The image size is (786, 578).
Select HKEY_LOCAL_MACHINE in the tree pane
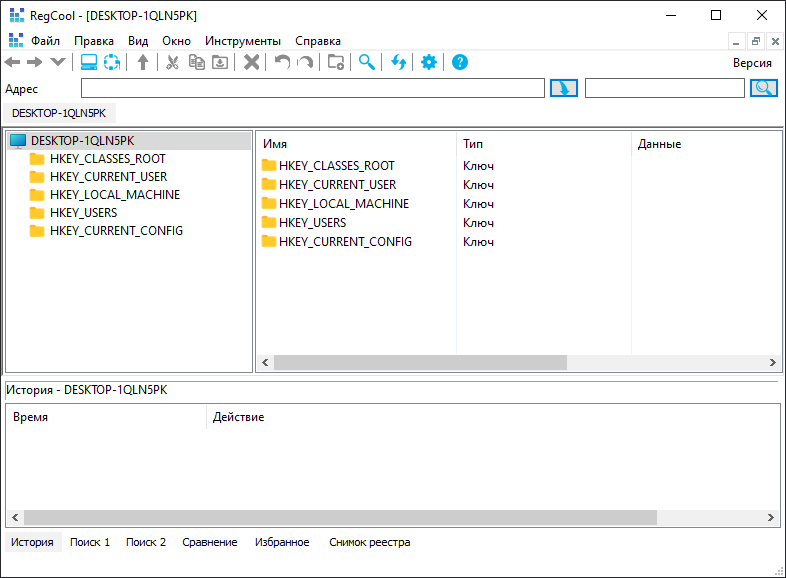click(x=115, y=195)
